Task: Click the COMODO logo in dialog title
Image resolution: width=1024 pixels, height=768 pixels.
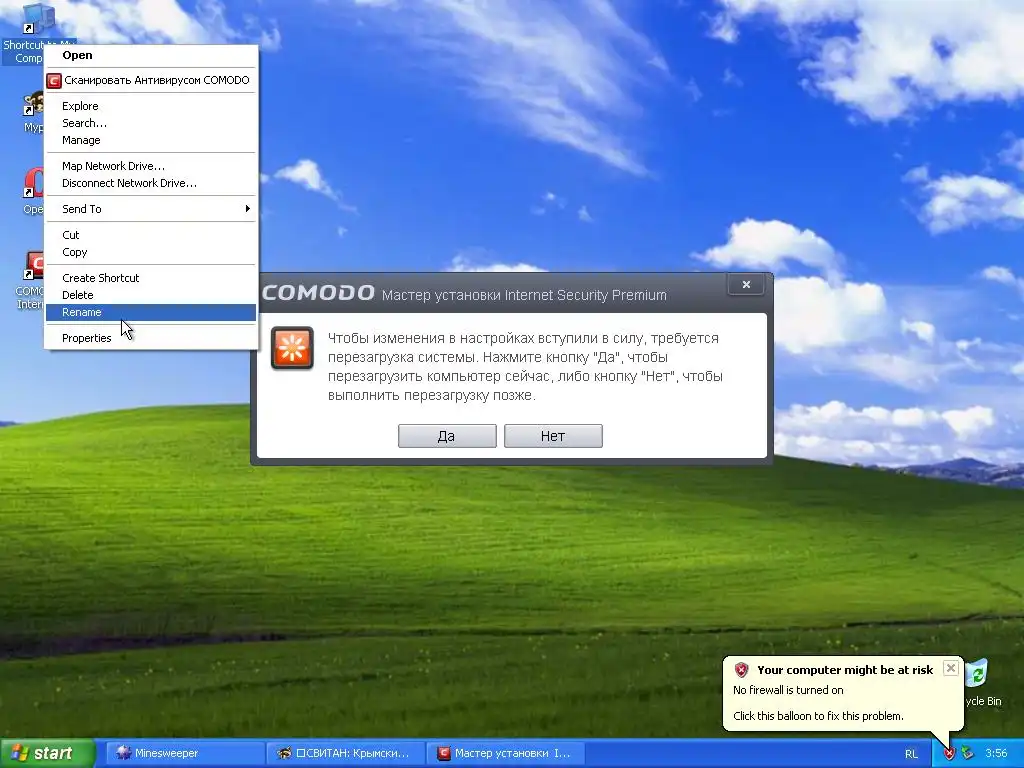Action: [x=318, y=293]
